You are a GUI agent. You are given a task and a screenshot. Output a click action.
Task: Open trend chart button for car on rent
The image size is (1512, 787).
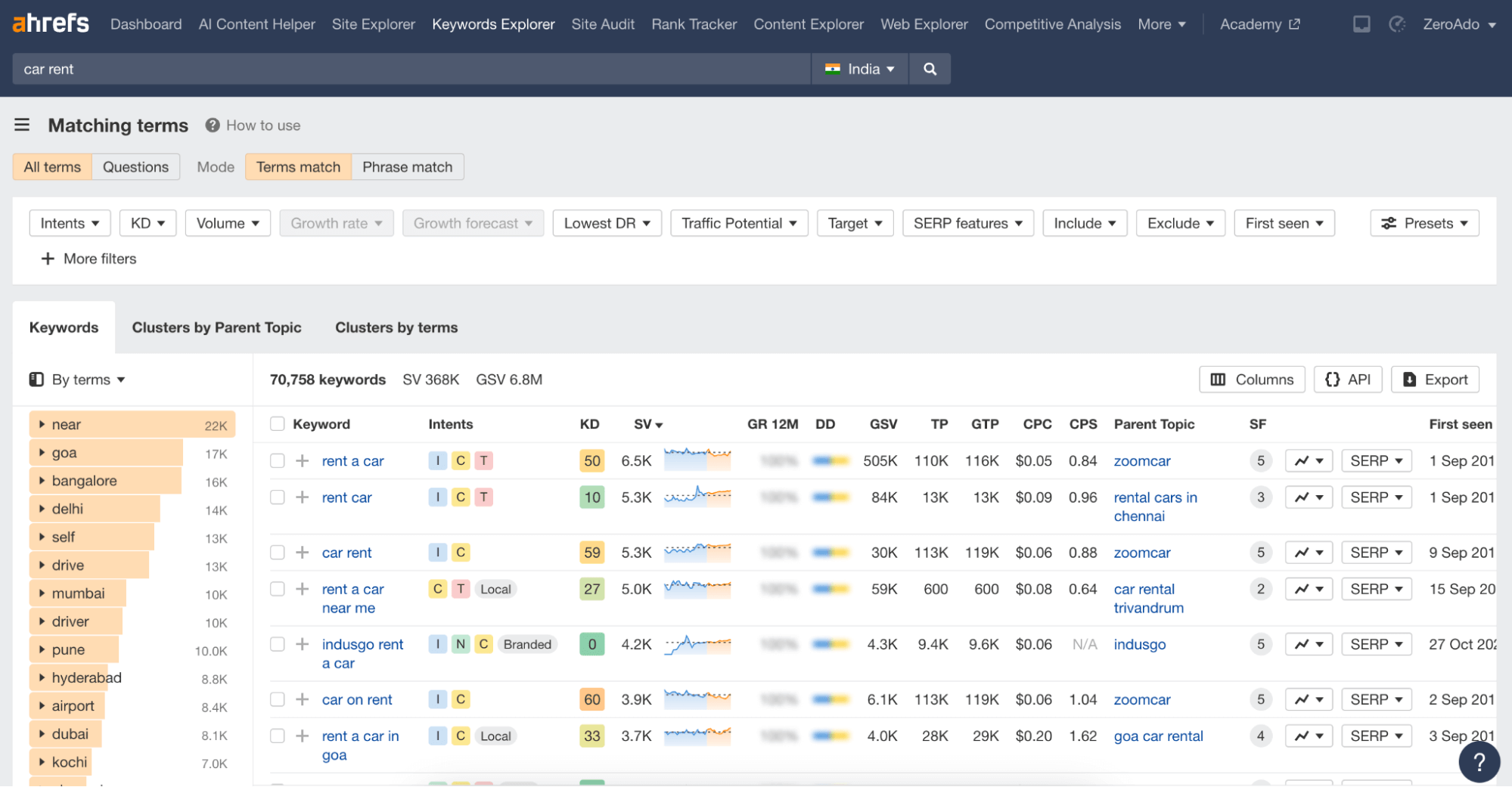pyautogui.click(x=1309, y=699)
